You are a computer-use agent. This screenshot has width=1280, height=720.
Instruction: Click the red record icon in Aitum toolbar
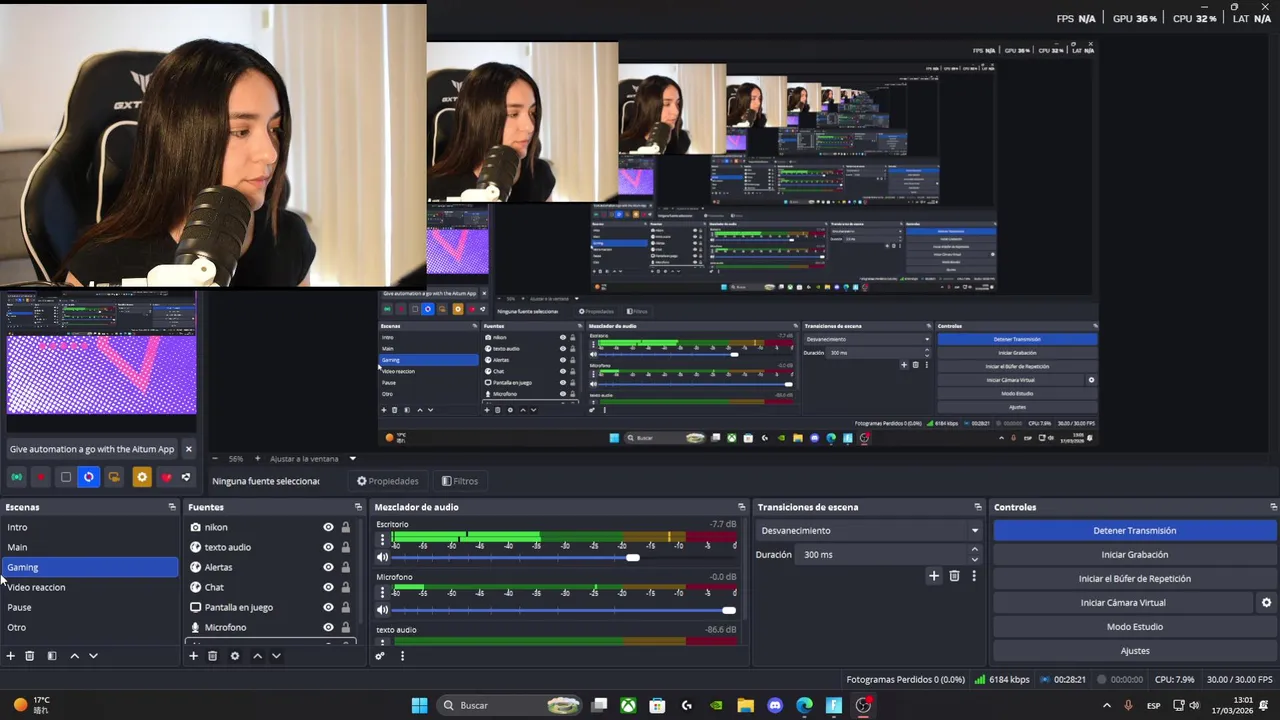coord(41,477)
